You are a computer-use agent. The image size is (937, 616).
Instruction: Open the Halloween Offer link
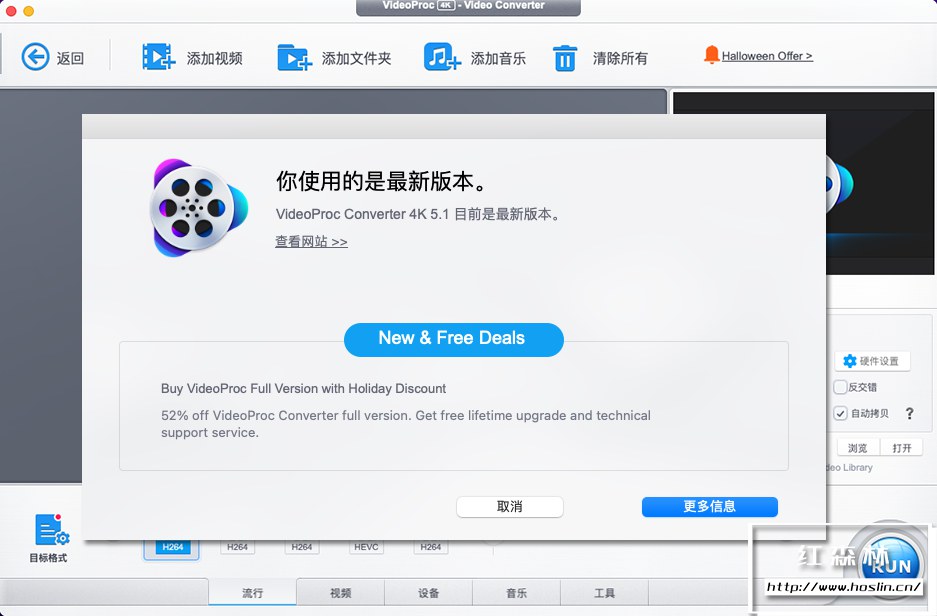[767, 56]
